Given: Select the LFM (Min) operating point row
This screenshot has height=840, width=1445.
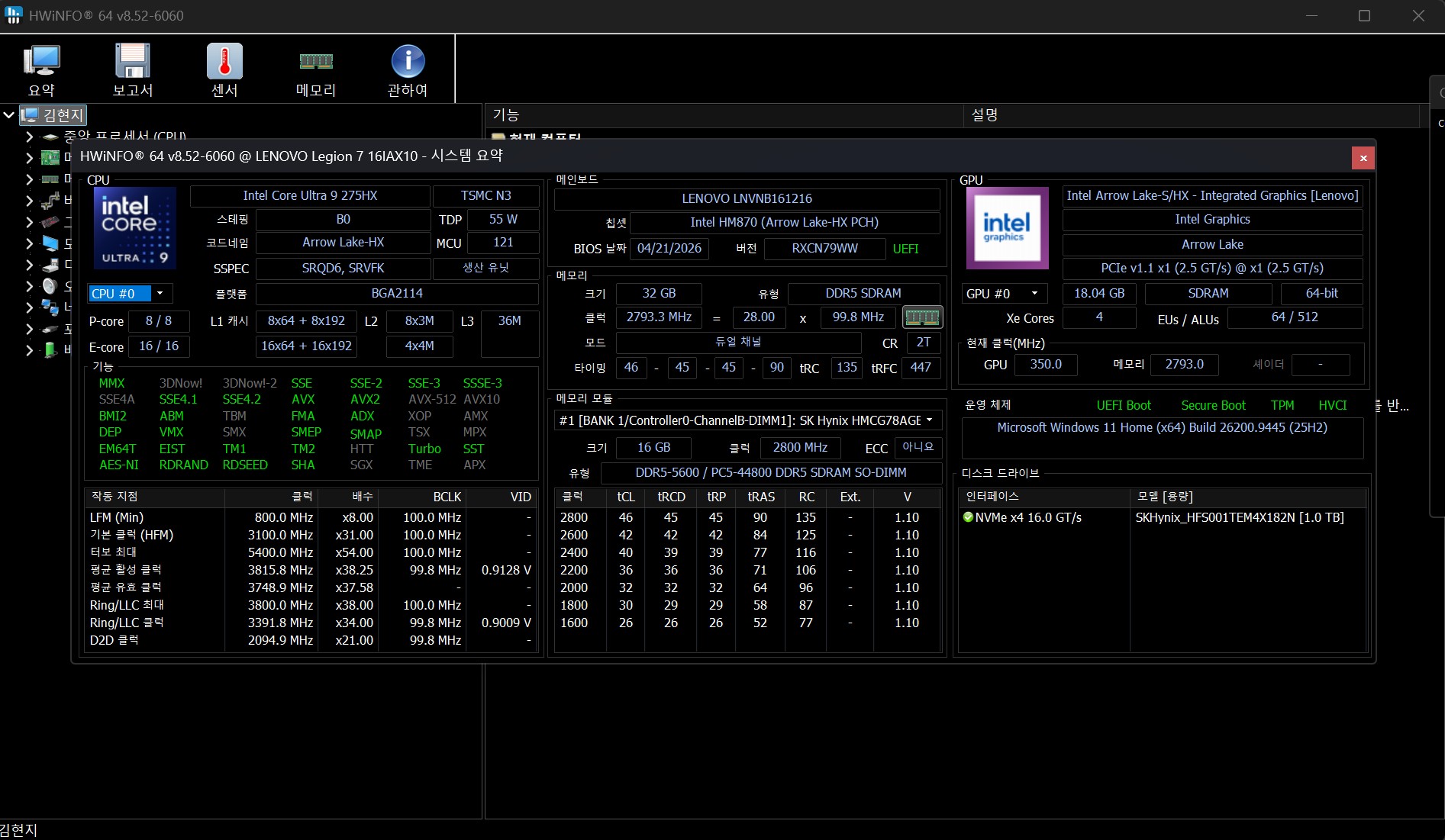Looking at the screenshot, I should coord(311,517).
